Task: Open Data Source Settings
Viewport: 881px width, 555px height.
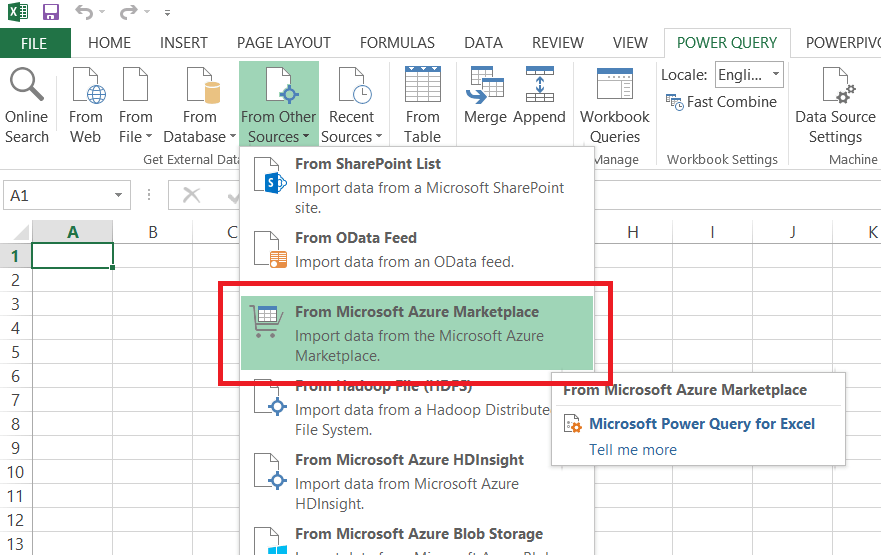Action: 835,105
